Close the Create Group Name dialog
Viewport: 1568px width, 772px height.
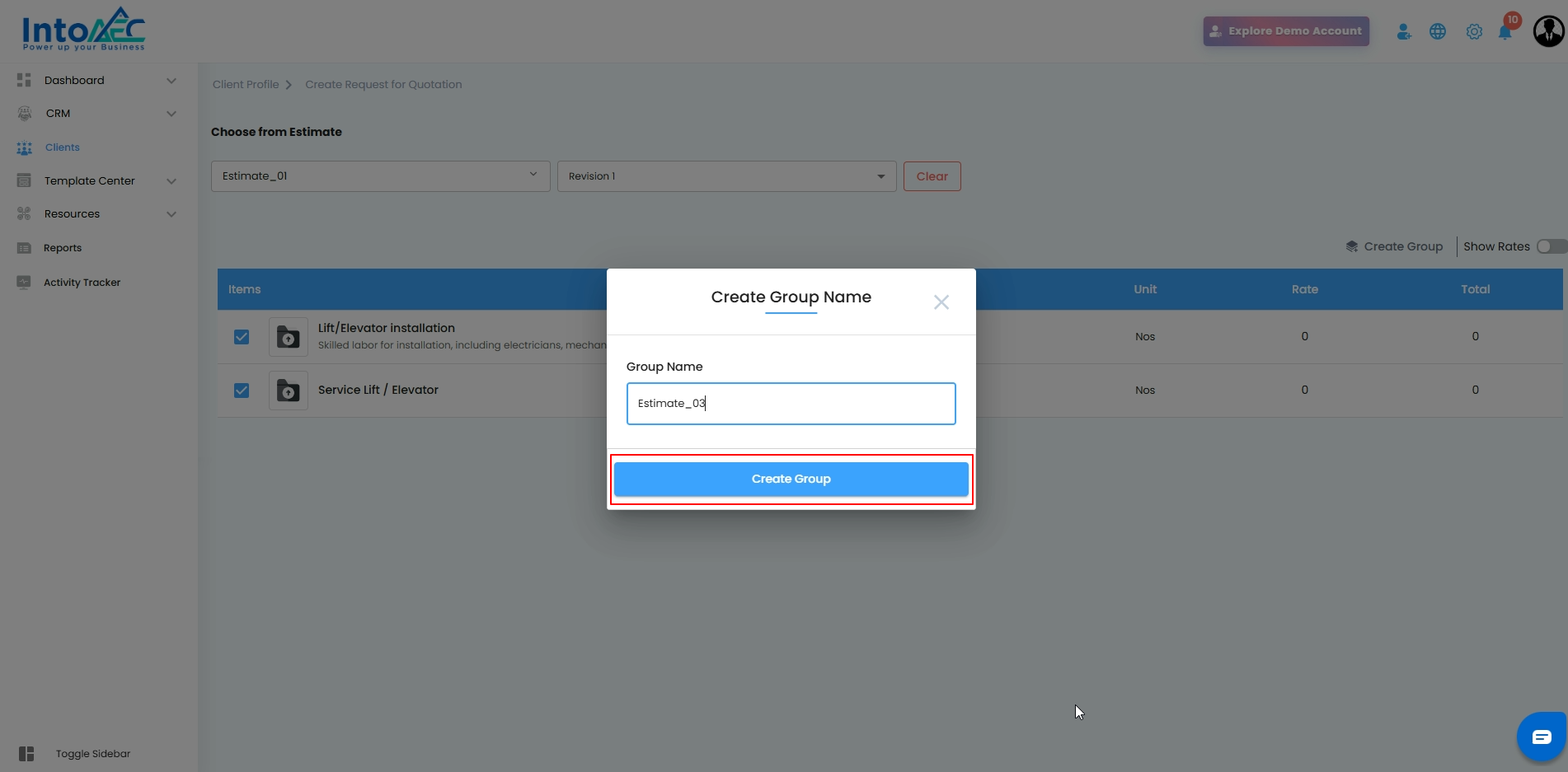click(941, 302)
